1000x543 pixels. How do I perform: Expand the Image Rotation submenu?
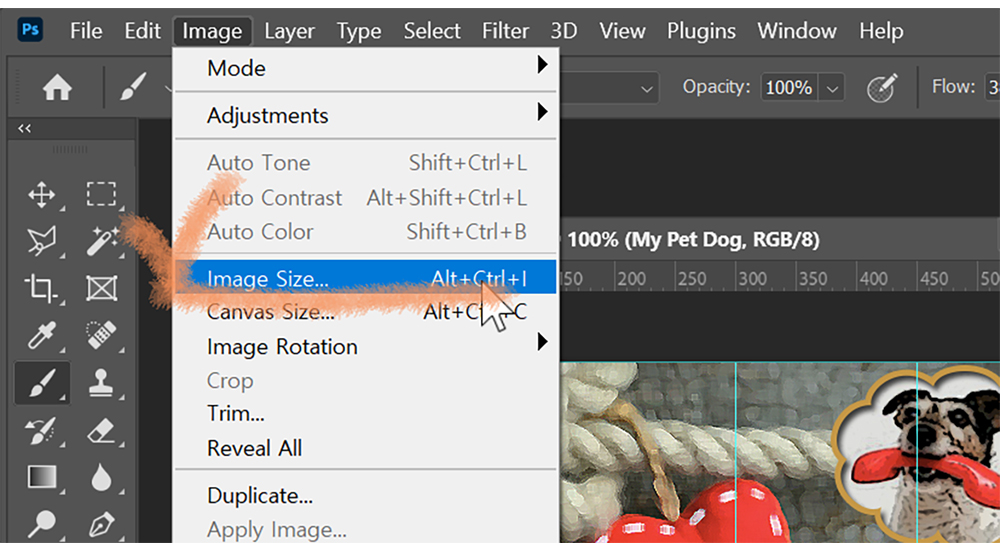(365, 346)
